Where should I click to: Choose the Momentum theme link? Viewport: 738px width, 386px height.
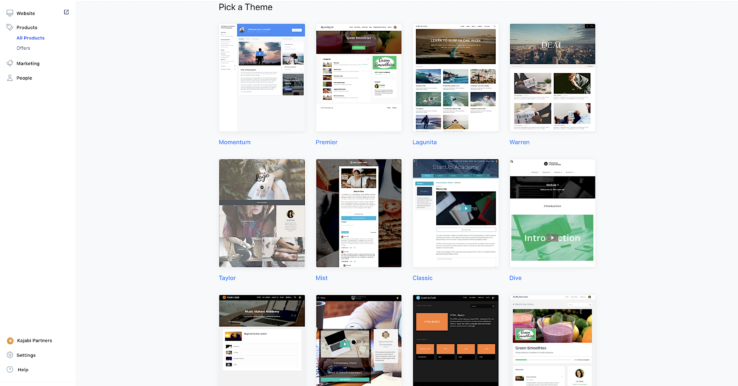234,142
